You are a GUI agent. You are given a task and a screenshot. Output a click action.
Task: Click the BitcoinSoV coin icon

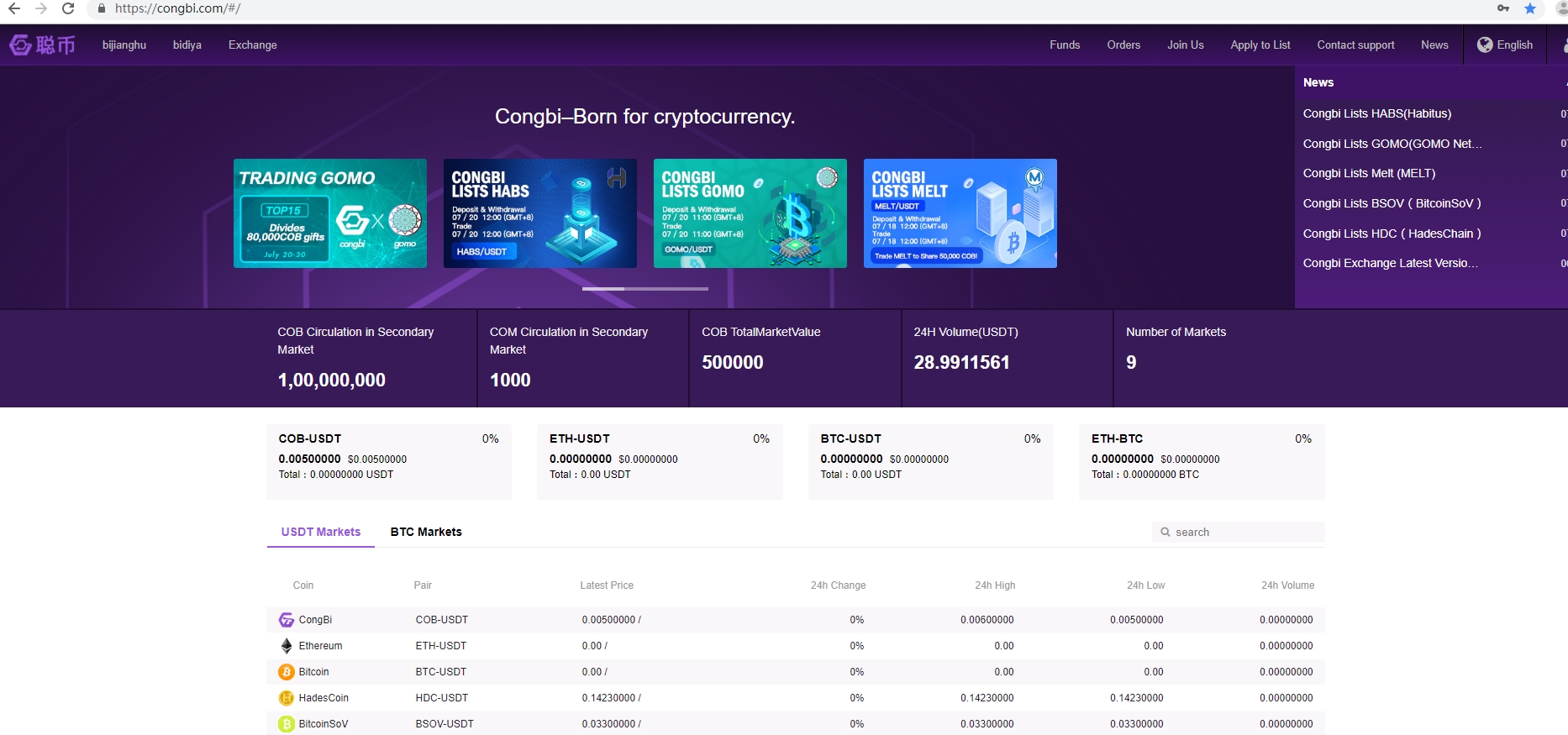(287, 724)
